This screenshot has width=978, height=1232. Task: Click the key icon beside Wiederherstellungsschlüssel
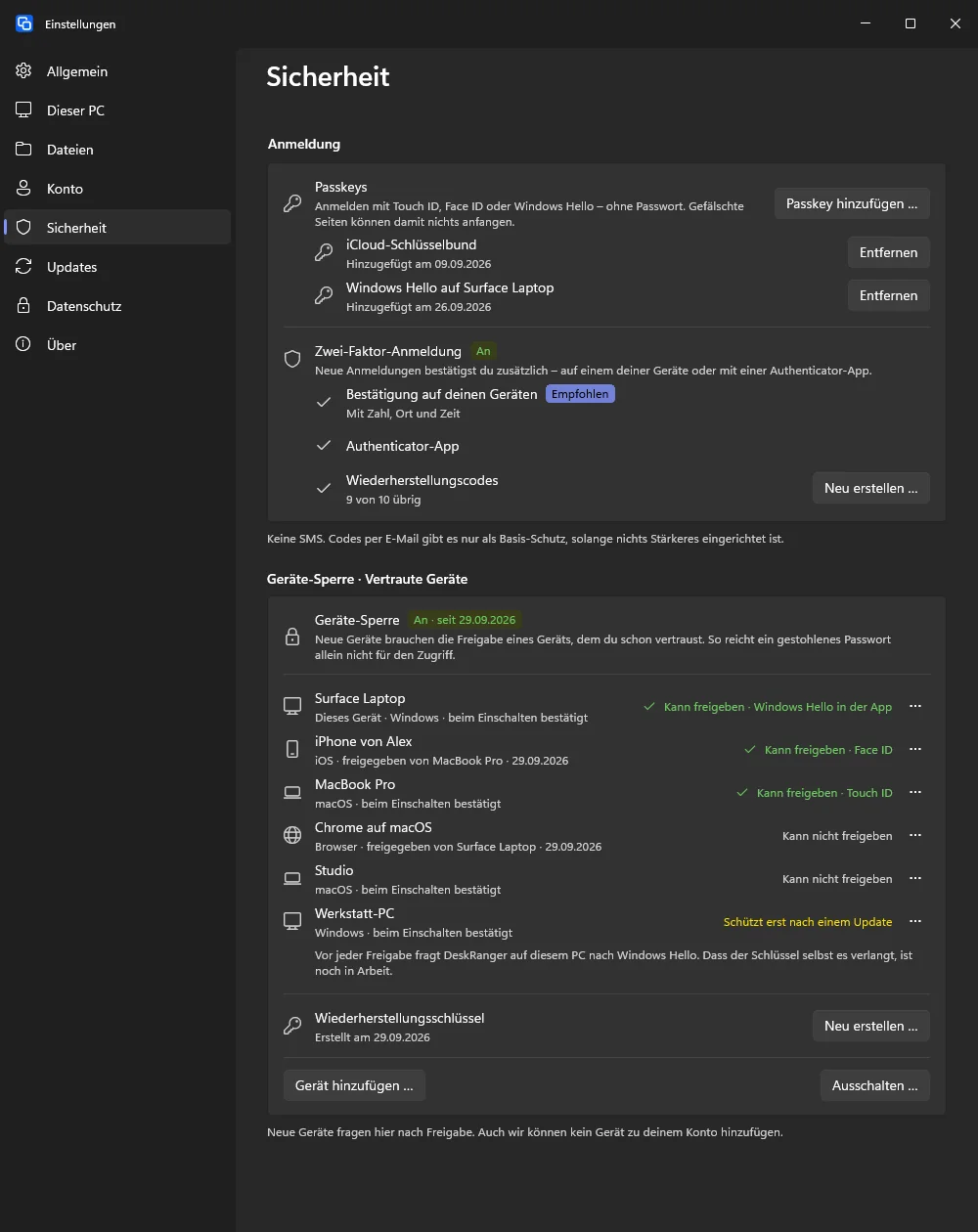tap(291, 1026)
